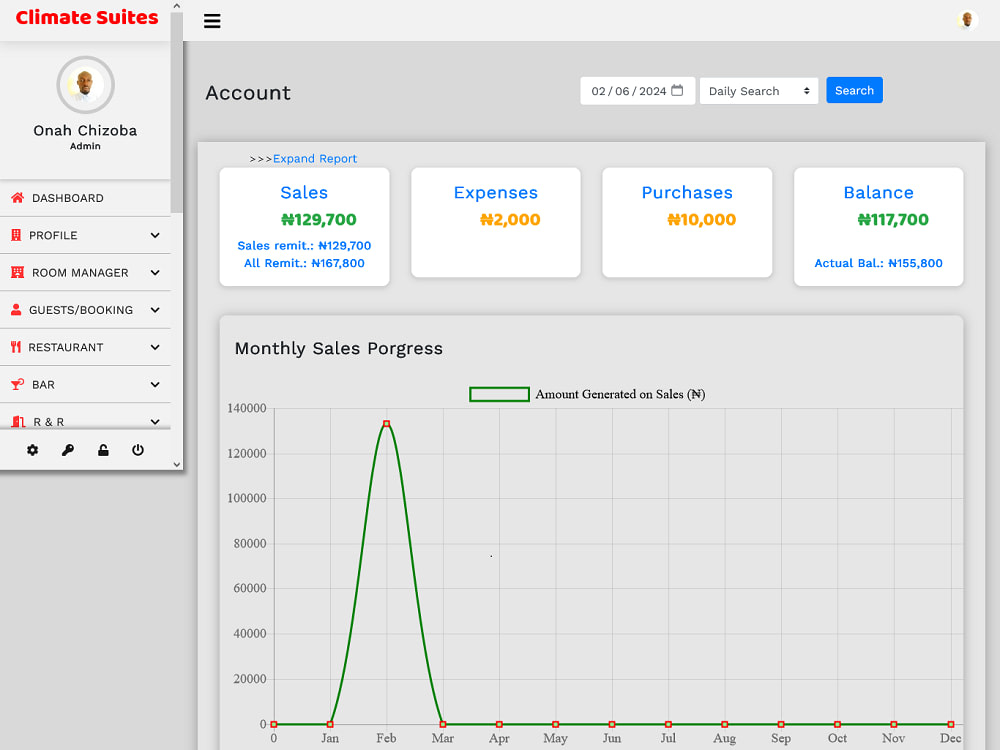The height and width of the screenshot is (750, 1000).
Task: Expand the R & R chevron
Action: [x=155, y=422]
